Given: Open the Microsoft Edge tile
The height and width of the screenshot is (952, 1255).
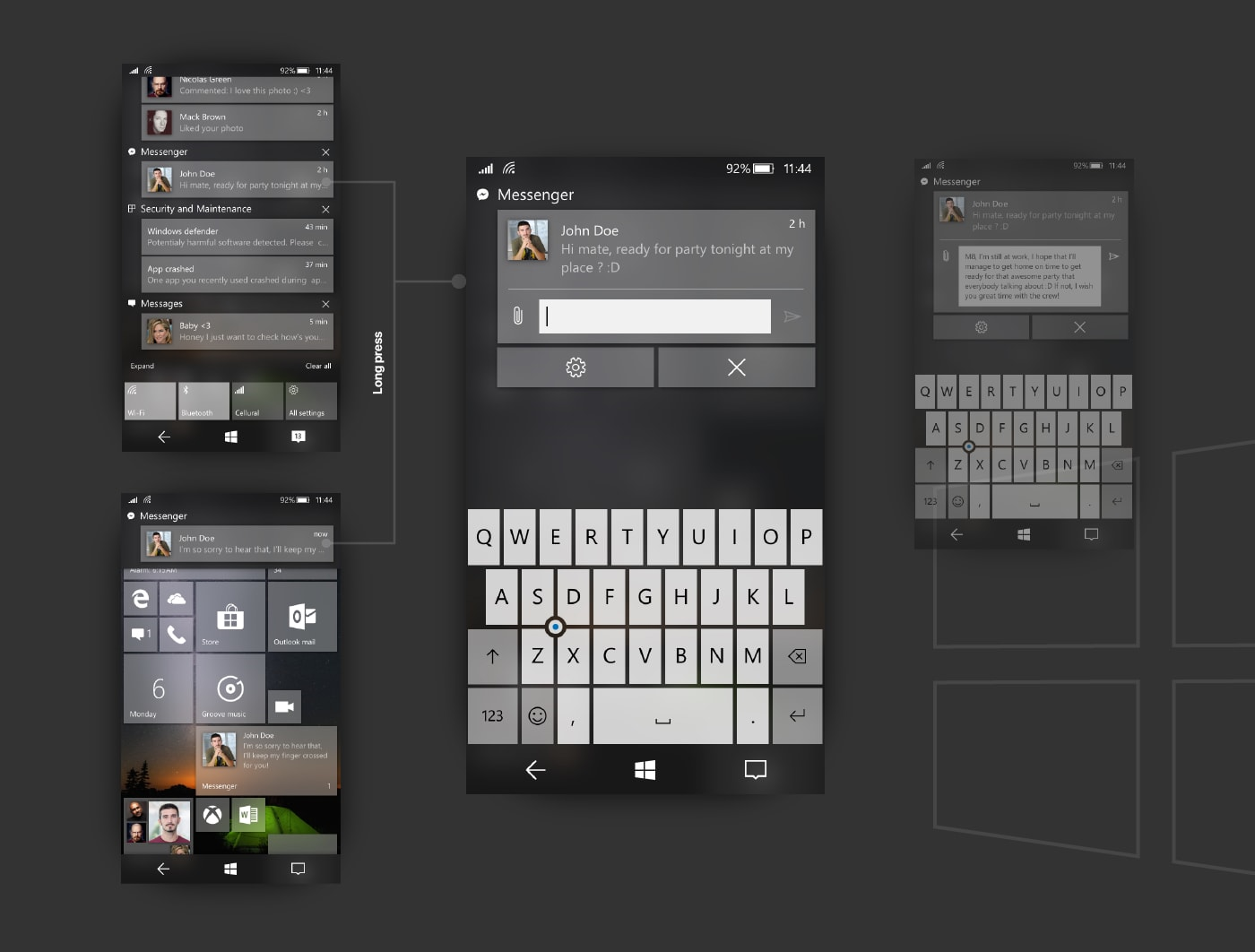Looking at the screenshot, I should click(x=141, y=599).
